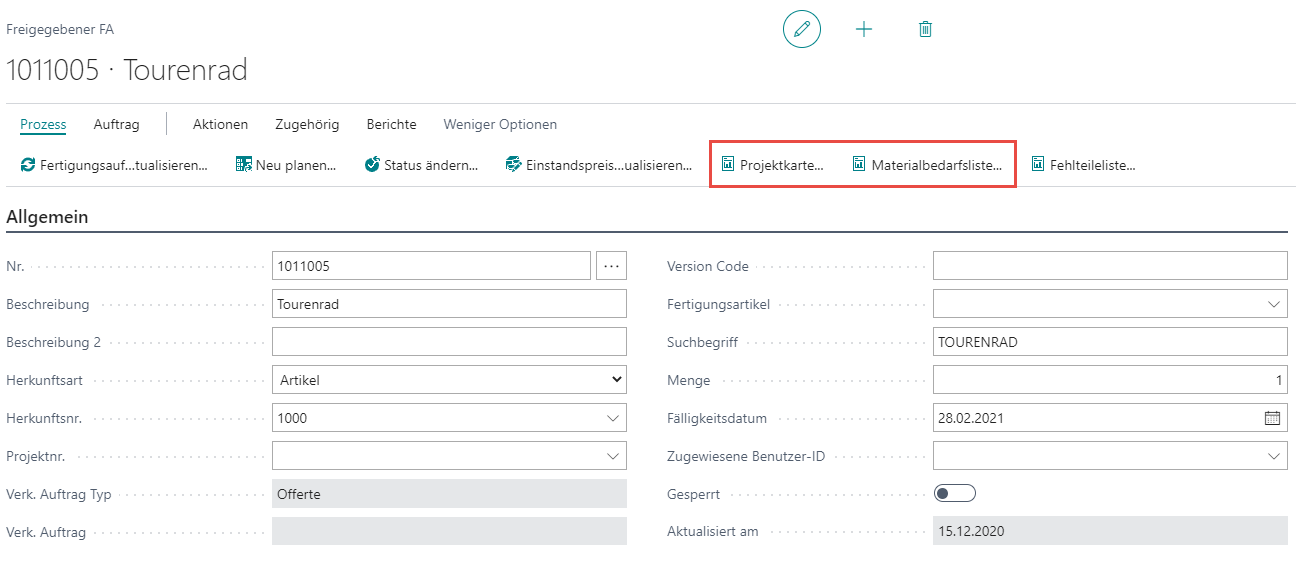Open the Prozess menu tab
Screen dimensions: 1296x566
pos(43,125)
